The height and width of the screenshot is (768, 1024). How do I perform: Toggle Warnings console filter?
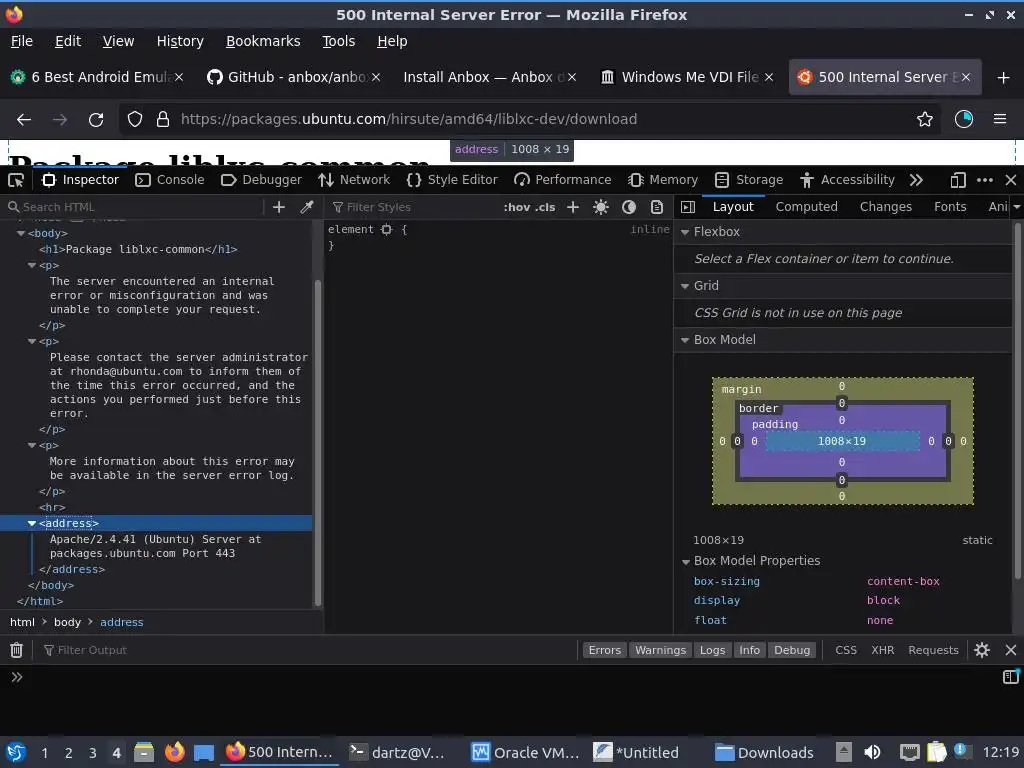click(x=660, y=650)
